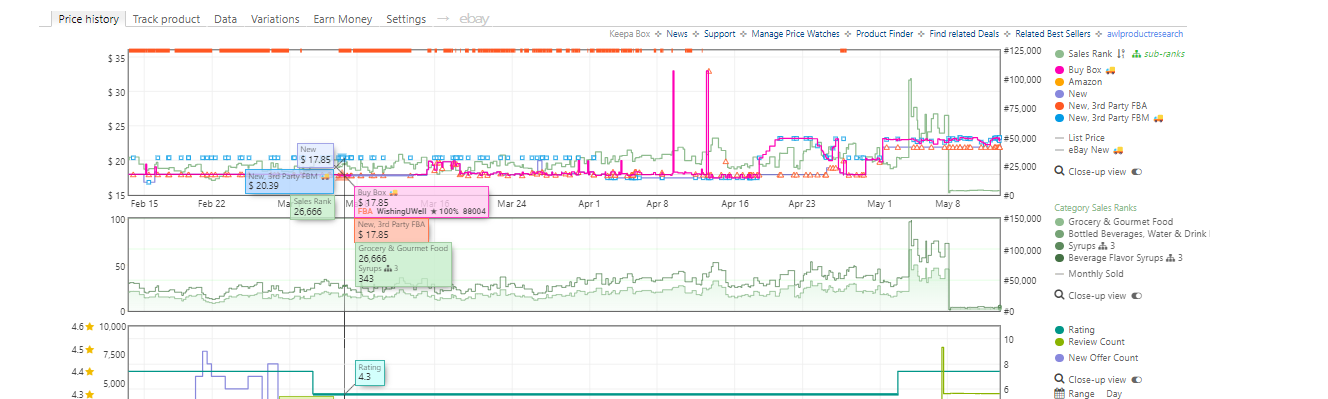Open the Settings tab

click(x=405, y=19)
